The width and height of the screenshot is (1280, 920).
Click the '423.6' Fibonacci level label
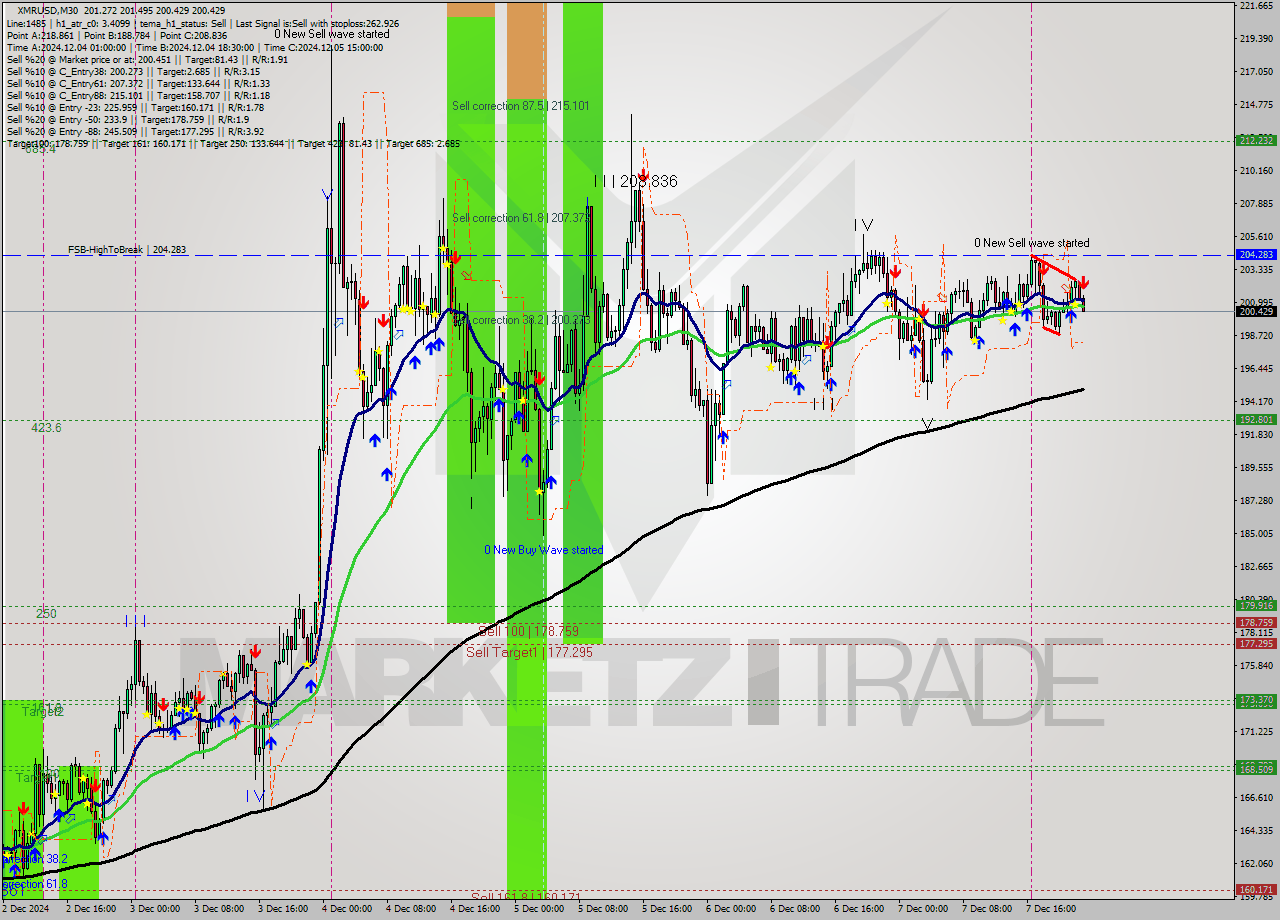(46, 427)
